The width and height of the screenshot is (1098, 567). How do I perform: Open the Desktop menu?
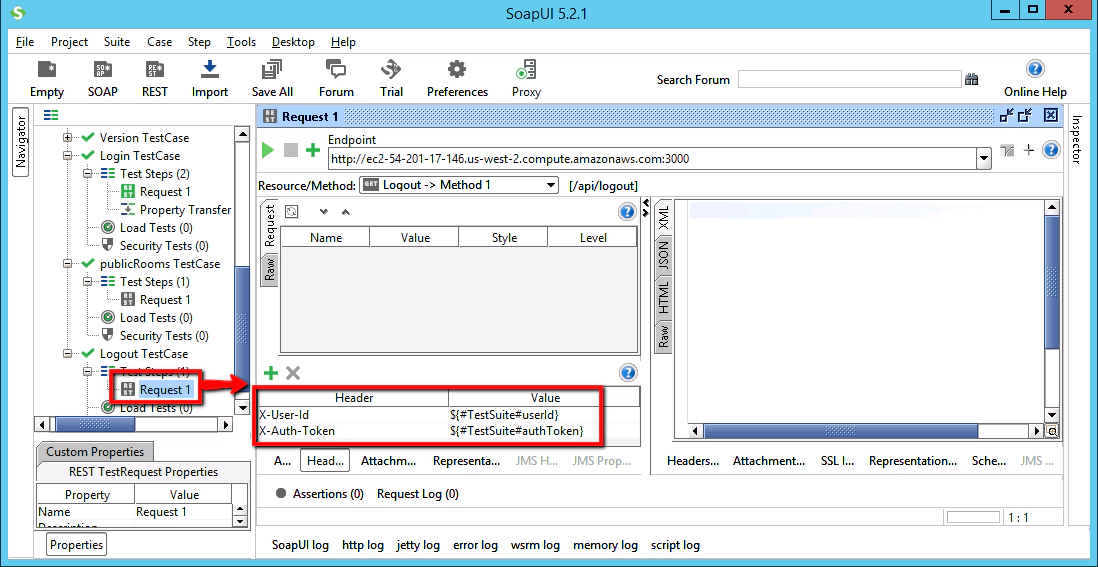pyautogui.click(x=293, y=42)
